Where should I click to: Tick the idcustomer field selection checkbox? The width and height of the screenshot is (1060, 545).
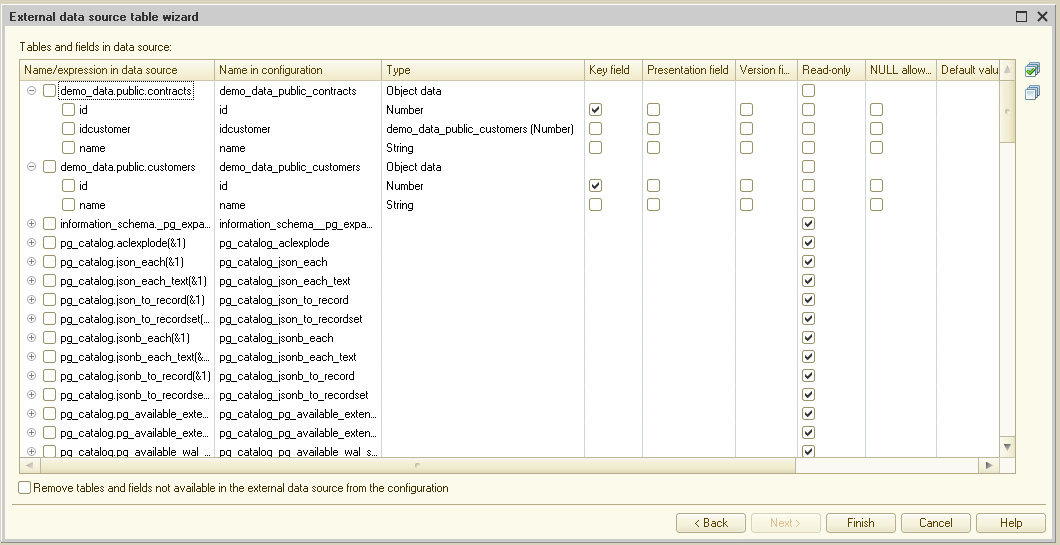[x=68, y=129]
